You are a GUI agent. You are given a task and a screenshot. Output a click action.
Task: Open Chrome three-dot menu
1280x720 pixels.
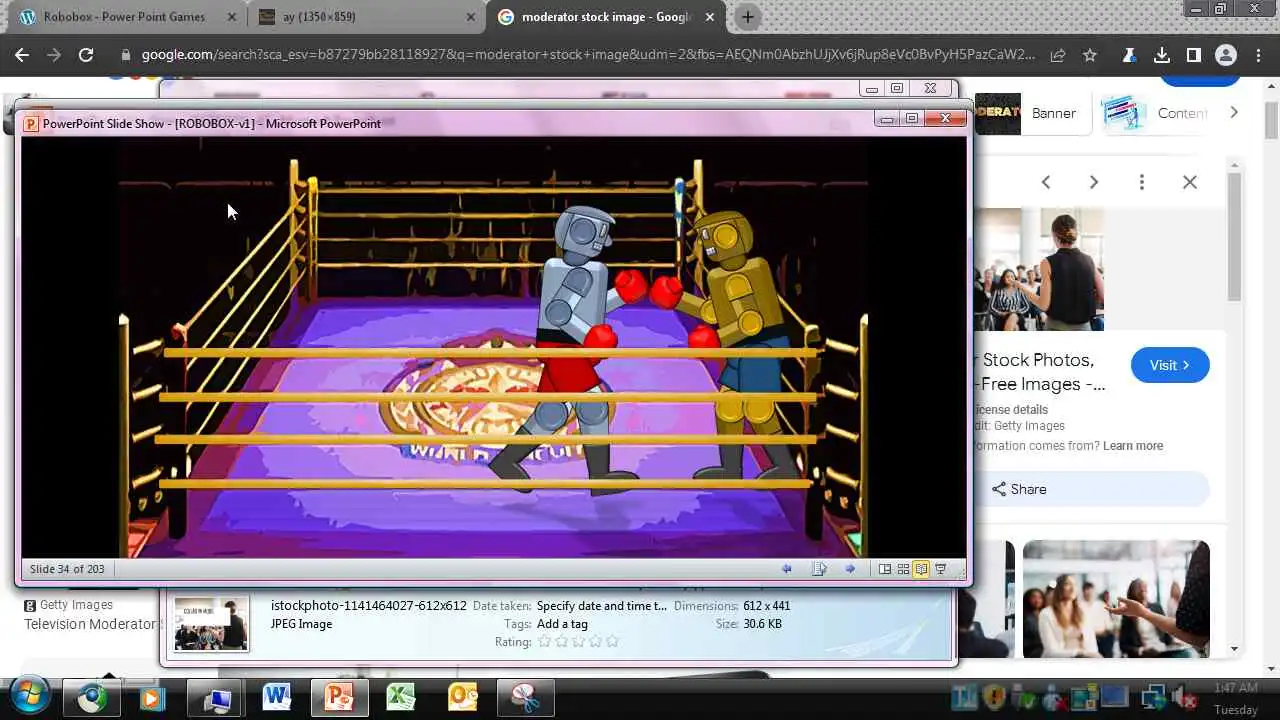[1258, 55]
